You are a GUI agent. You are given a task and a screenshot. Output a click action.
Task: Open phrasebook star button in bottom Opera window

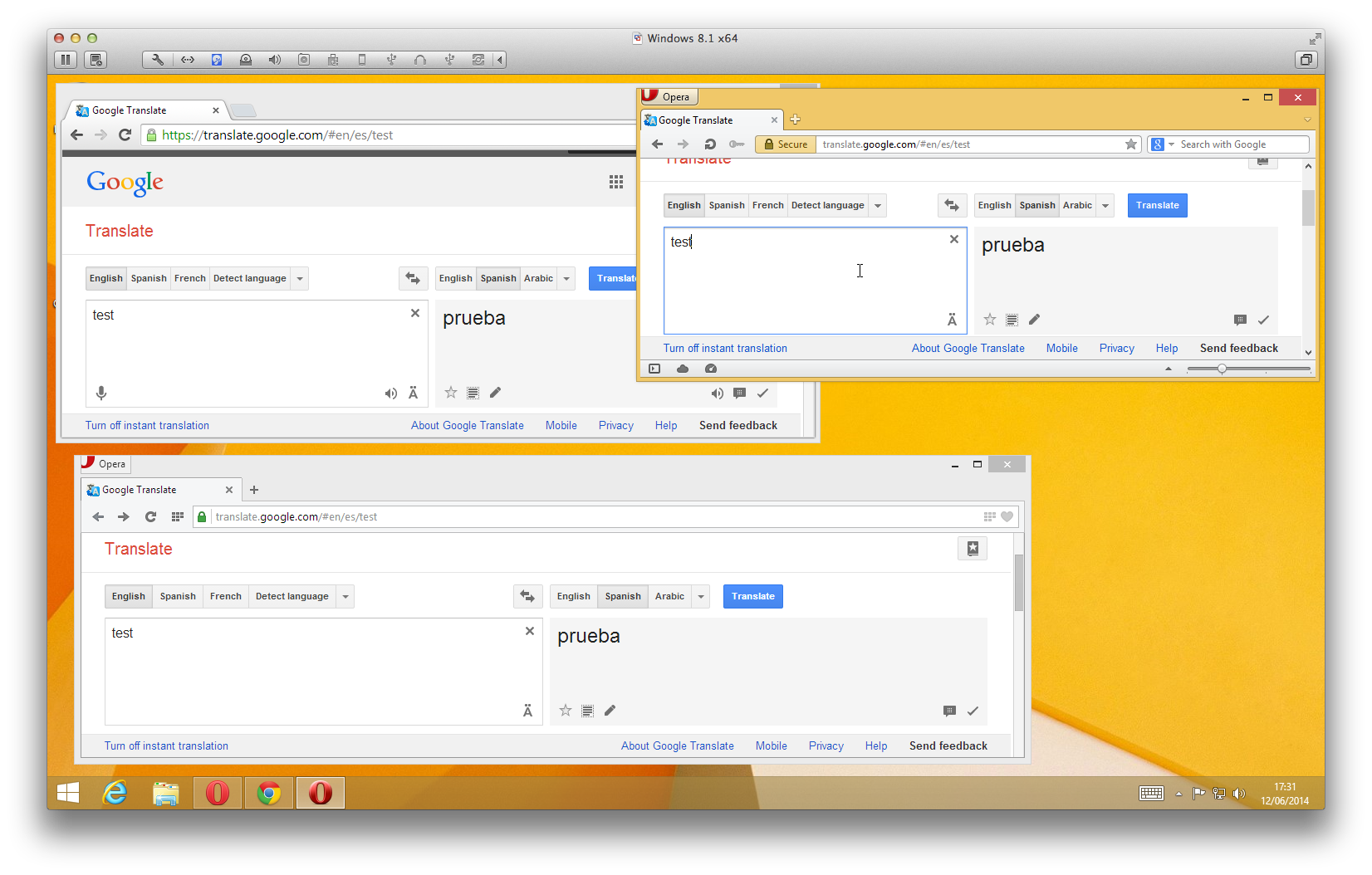[973, 548]
